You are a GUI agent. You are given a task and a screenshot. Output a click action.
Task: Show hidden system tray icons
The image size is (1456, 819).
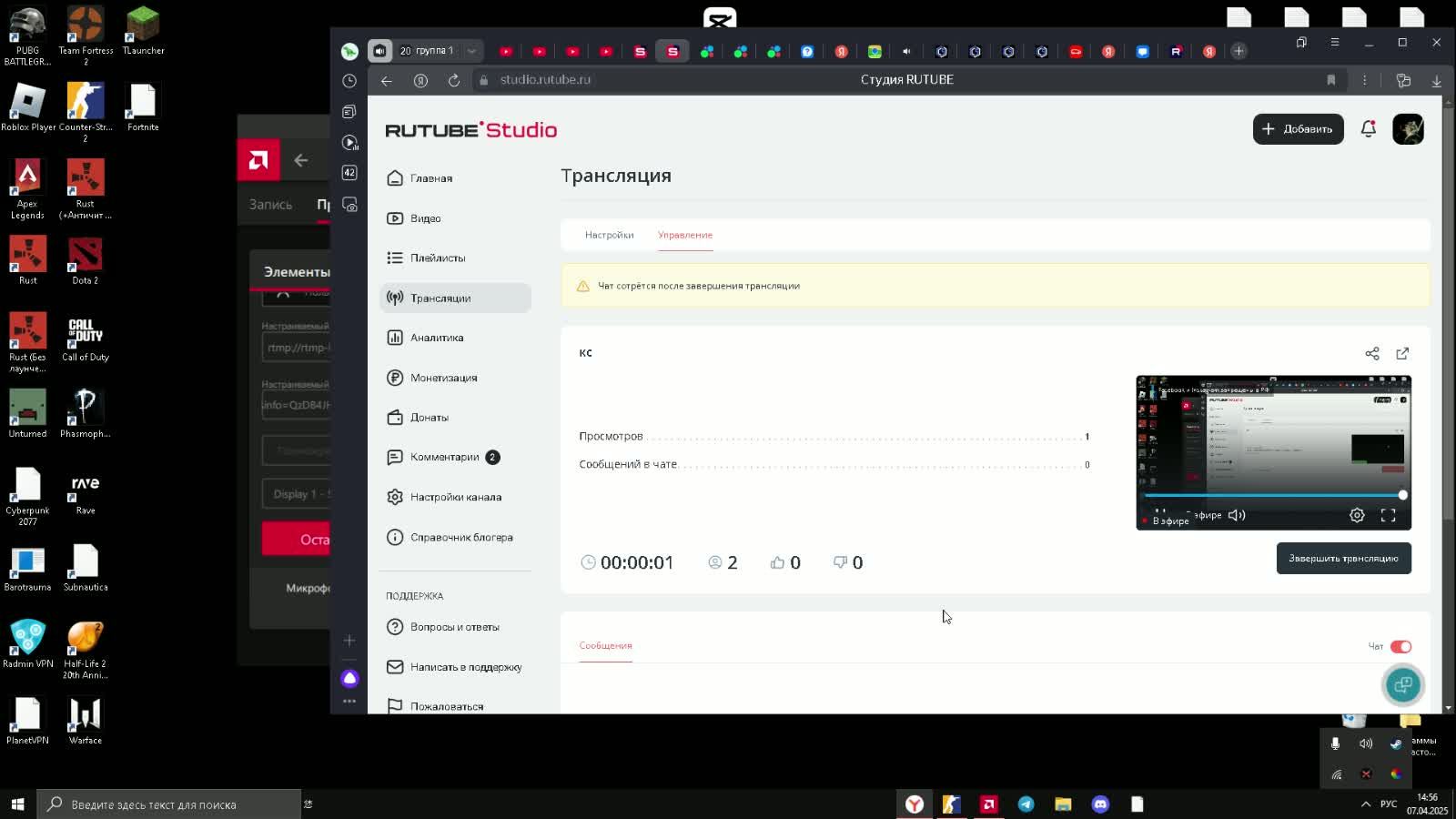click(x=1365, y=804)
